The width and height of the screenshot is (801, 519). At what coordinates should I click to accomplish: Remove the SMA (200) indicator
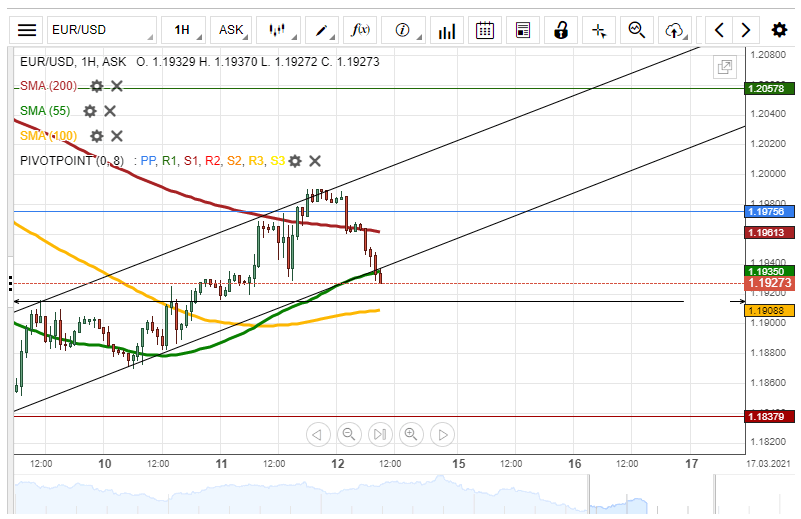click(117, 86)
